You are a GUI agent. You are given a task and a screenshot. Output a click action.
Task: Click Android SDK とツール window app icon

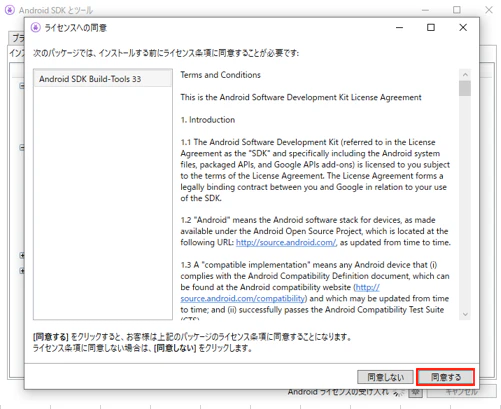[10, 10]
